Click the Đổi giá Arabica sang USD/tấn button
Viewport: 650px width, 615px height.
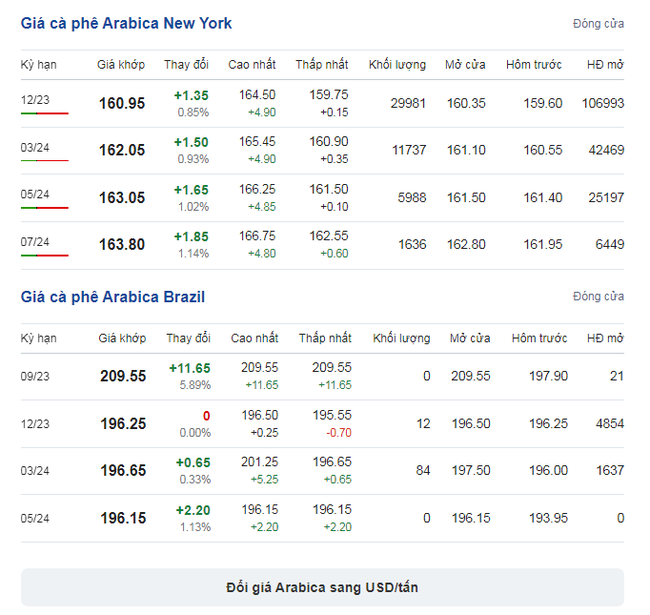coord(322,587)
